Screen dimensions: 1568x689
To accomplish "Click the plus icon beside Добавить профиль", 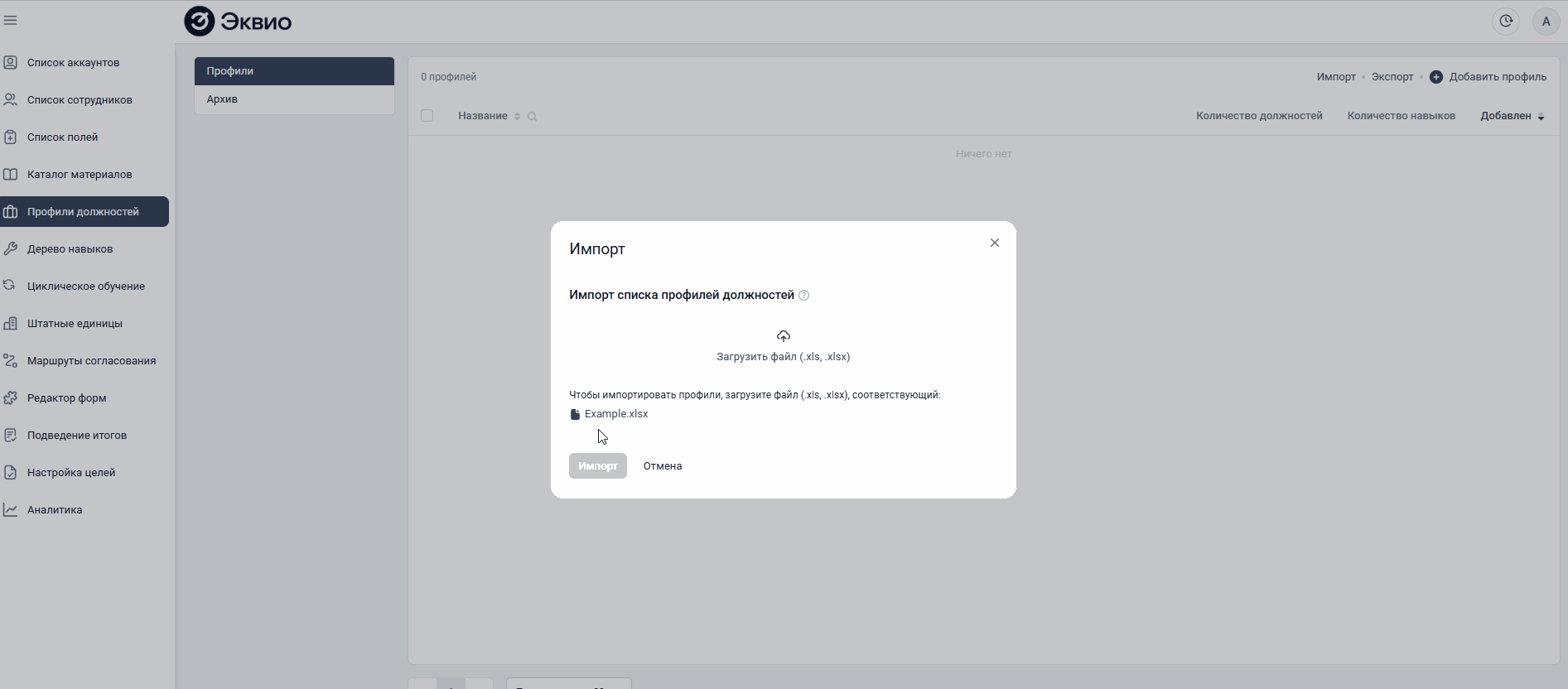I will (1436, 77).
